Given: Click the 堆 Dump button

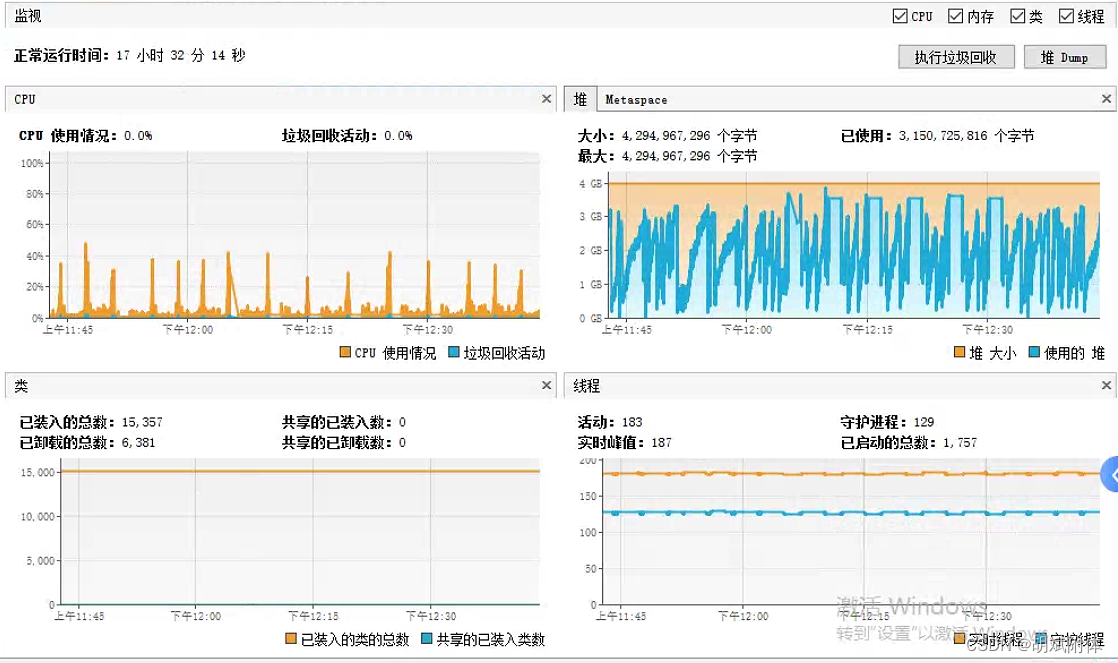Looking at the screenshot, I should [x=1065, y=57].
